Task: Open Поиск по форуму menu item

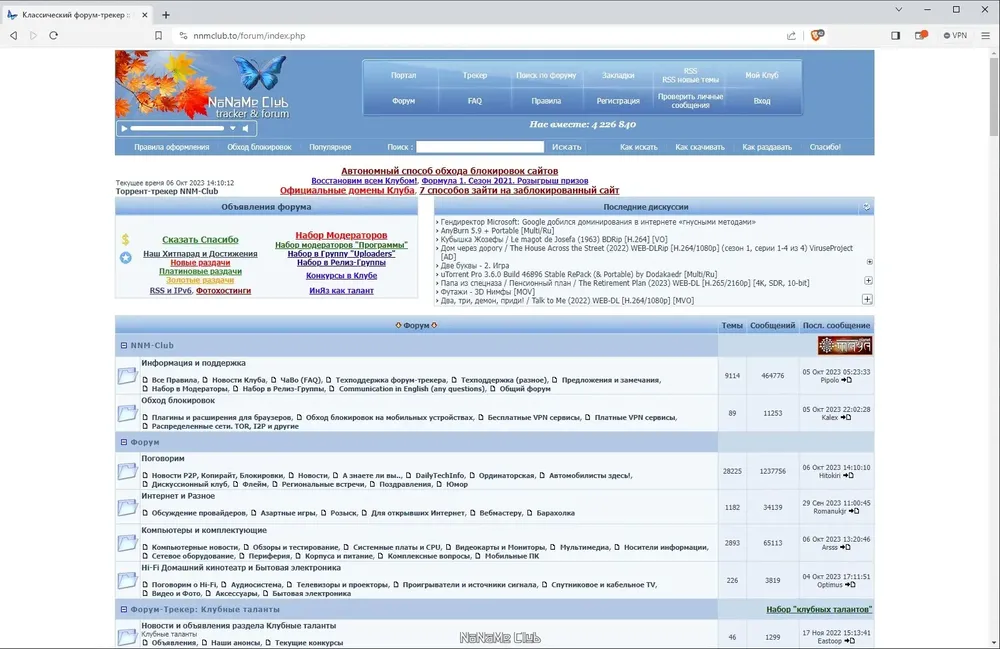Action: (546, 75)
